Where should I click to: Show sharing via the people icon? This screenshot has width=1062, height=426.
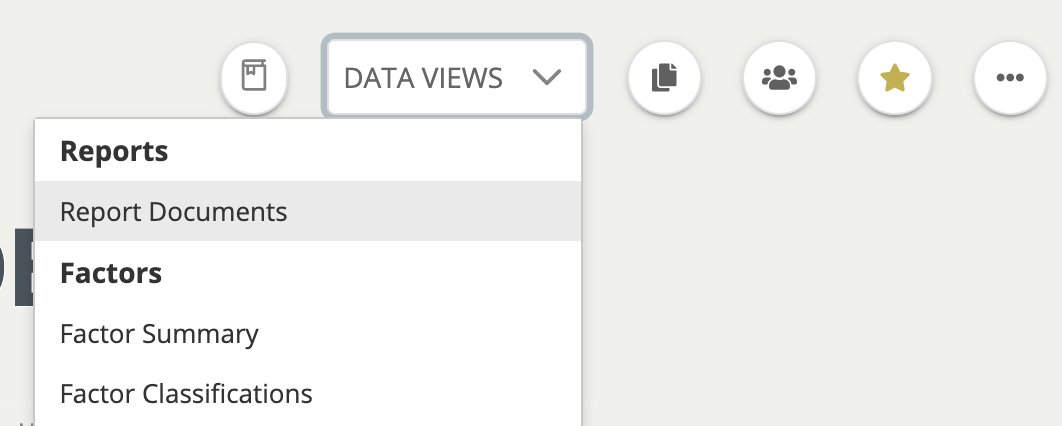tap(780, 77)
